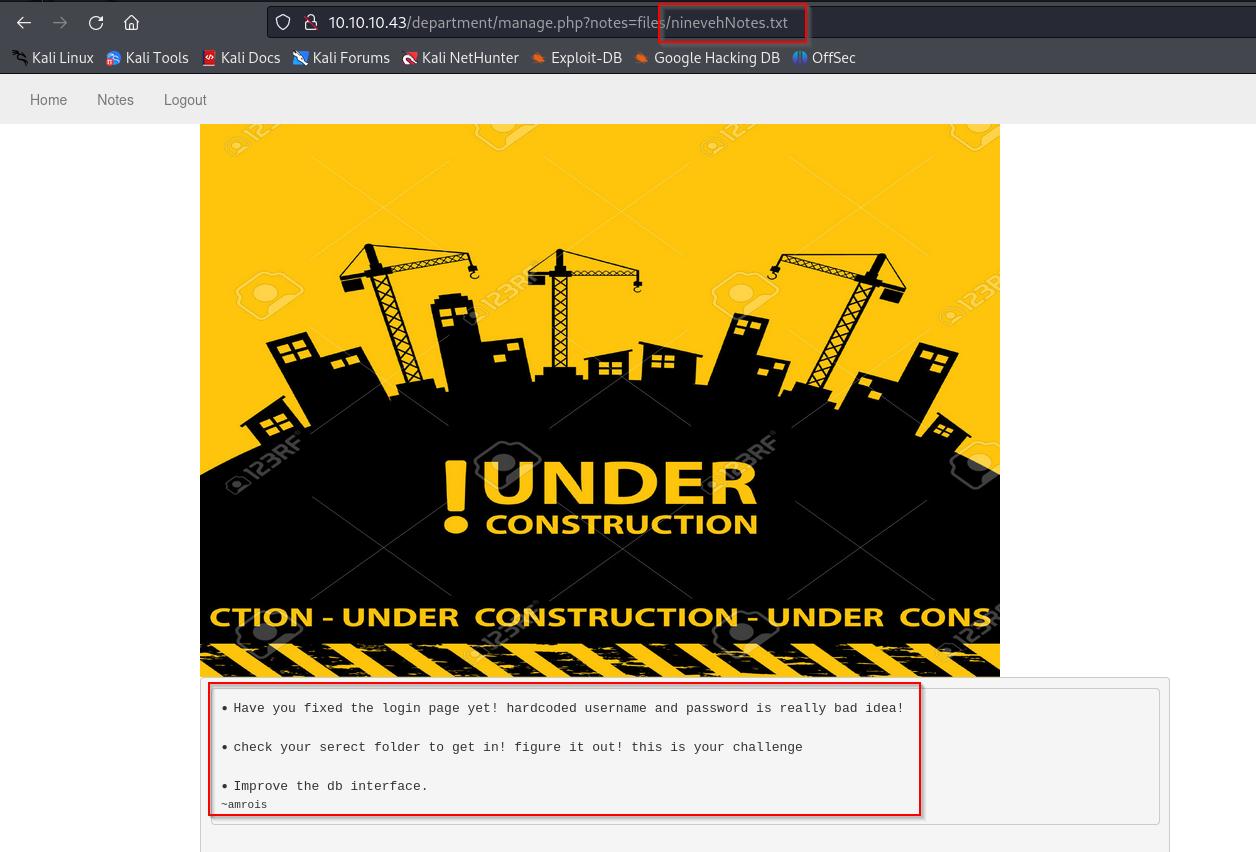Click the Under Construction image
This screenshot has height=852, width=1256.
click(600, 400)
